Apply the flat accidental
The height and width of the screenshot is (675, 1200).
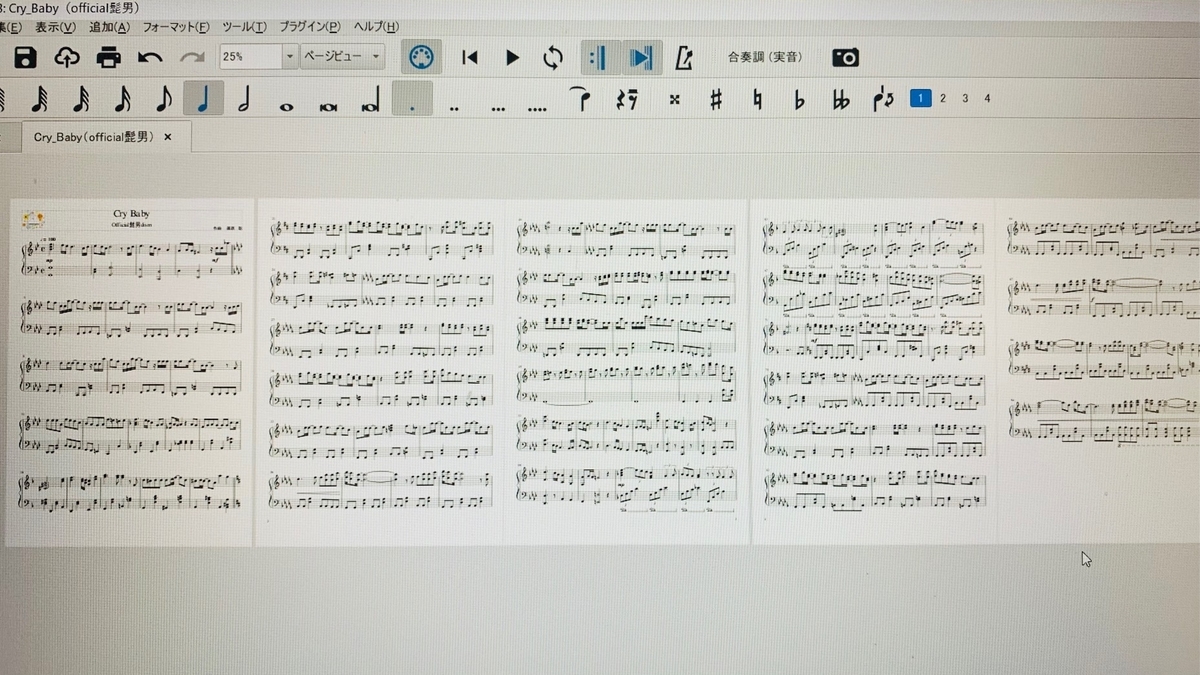(799, 99)
